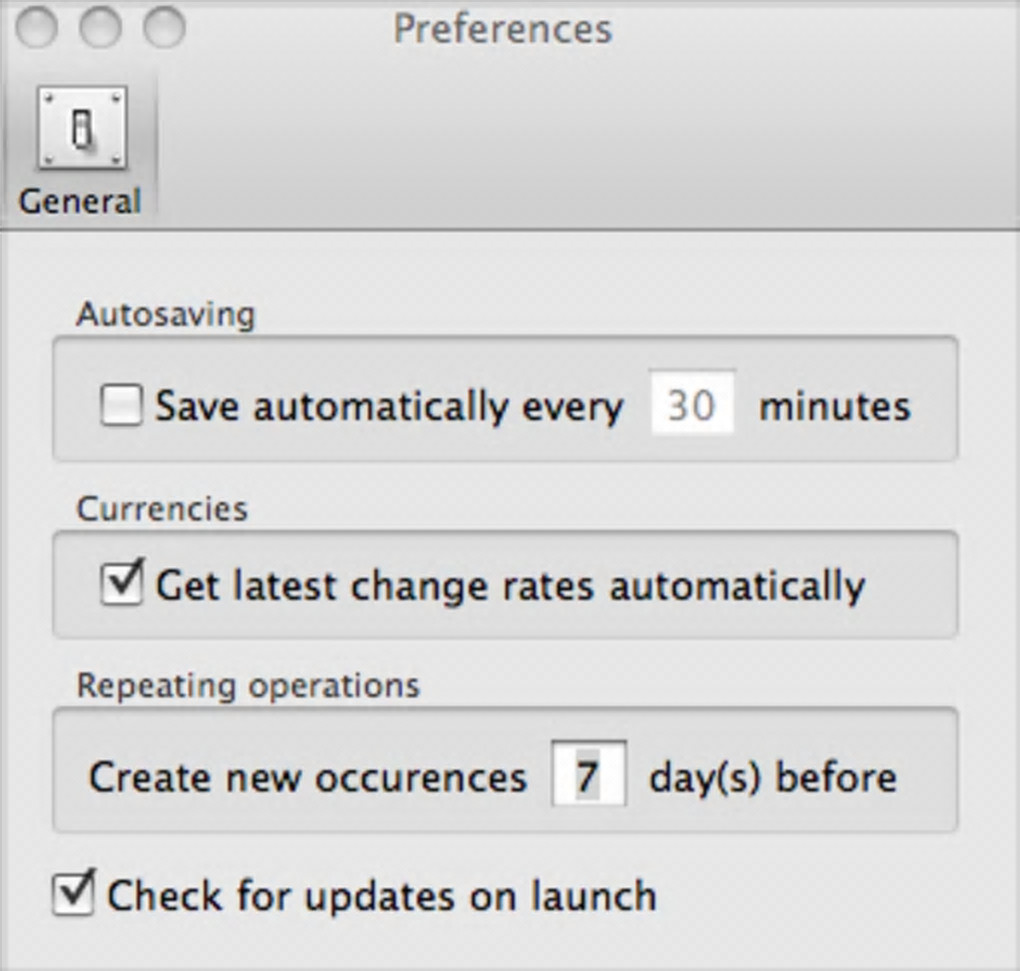Focus the occurrences days field showing 7
The width and height of the screenshot is (1020, 971).
tap(588, 776)
